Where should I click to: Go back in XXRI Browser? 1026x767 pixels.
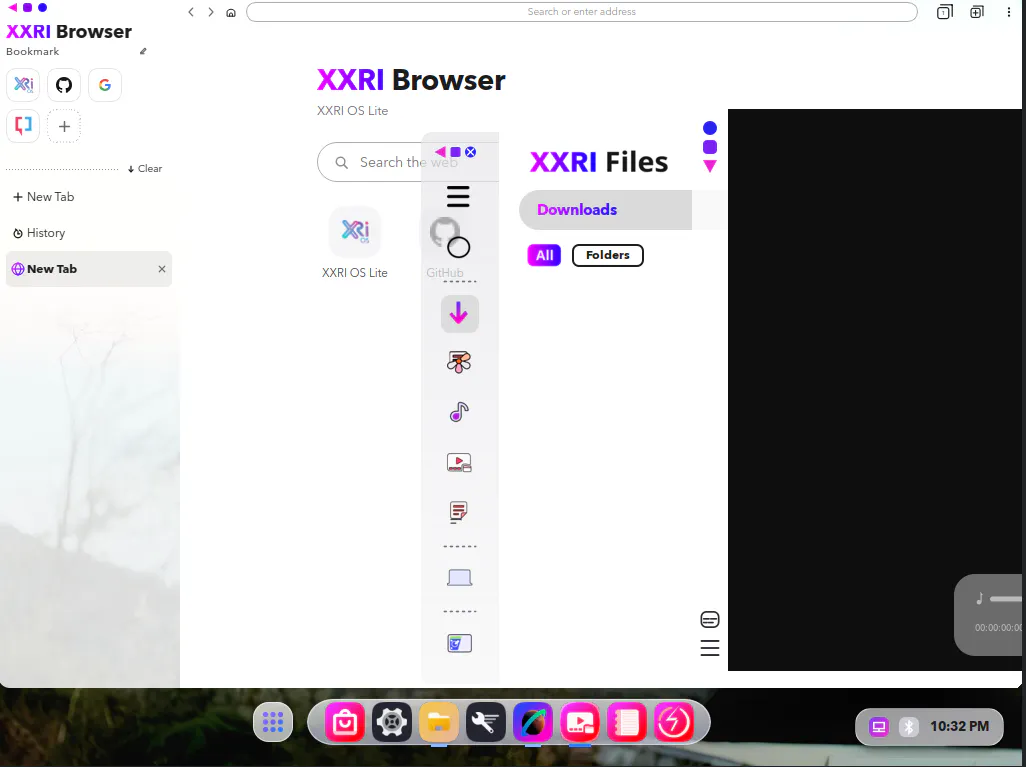coord(190,12)
